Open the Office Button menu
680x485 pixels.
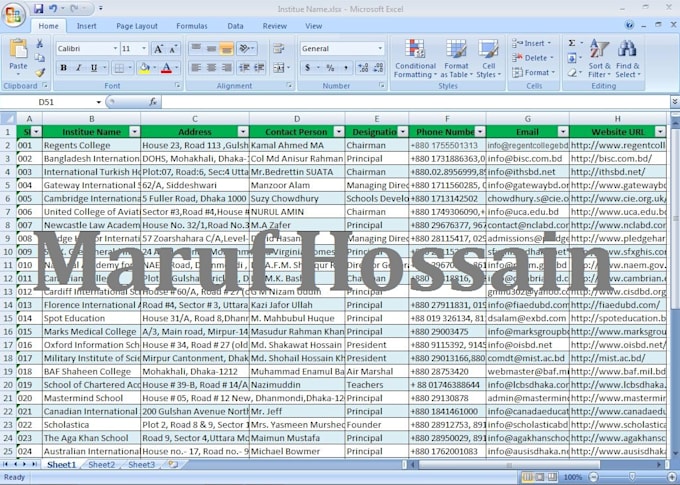(13, 16)
